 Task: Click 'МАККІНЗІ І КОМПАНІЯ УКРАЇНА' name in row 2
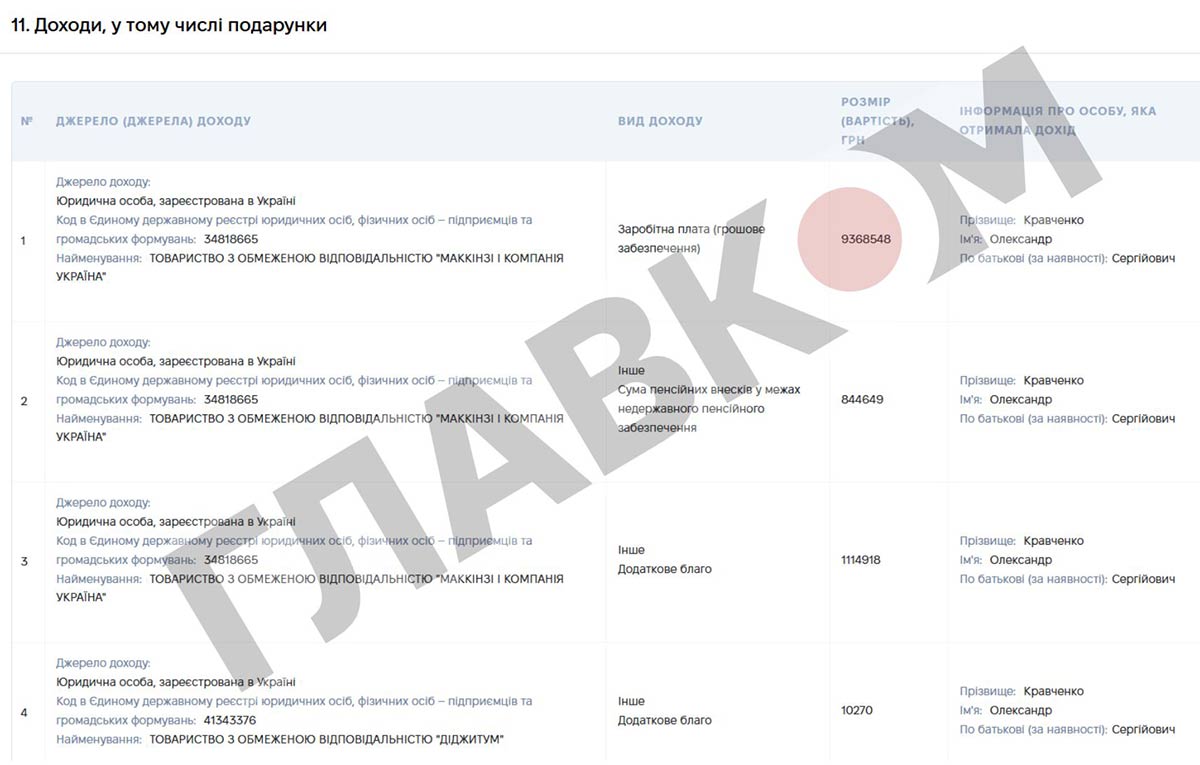pyautogui.click(x=310, y=428)
